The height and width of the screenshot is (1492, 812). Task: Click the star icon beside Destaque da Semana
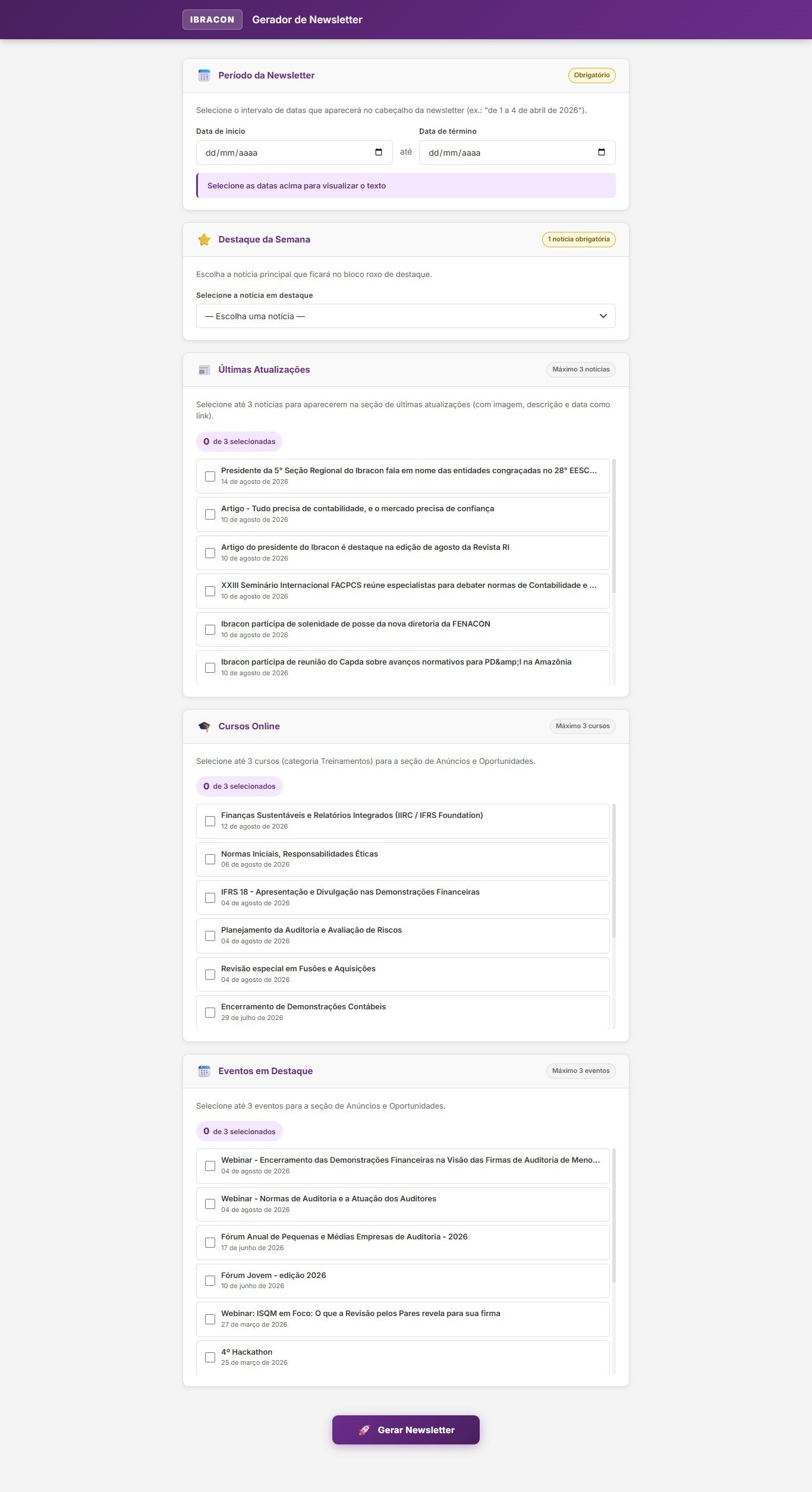click(204, 240)
